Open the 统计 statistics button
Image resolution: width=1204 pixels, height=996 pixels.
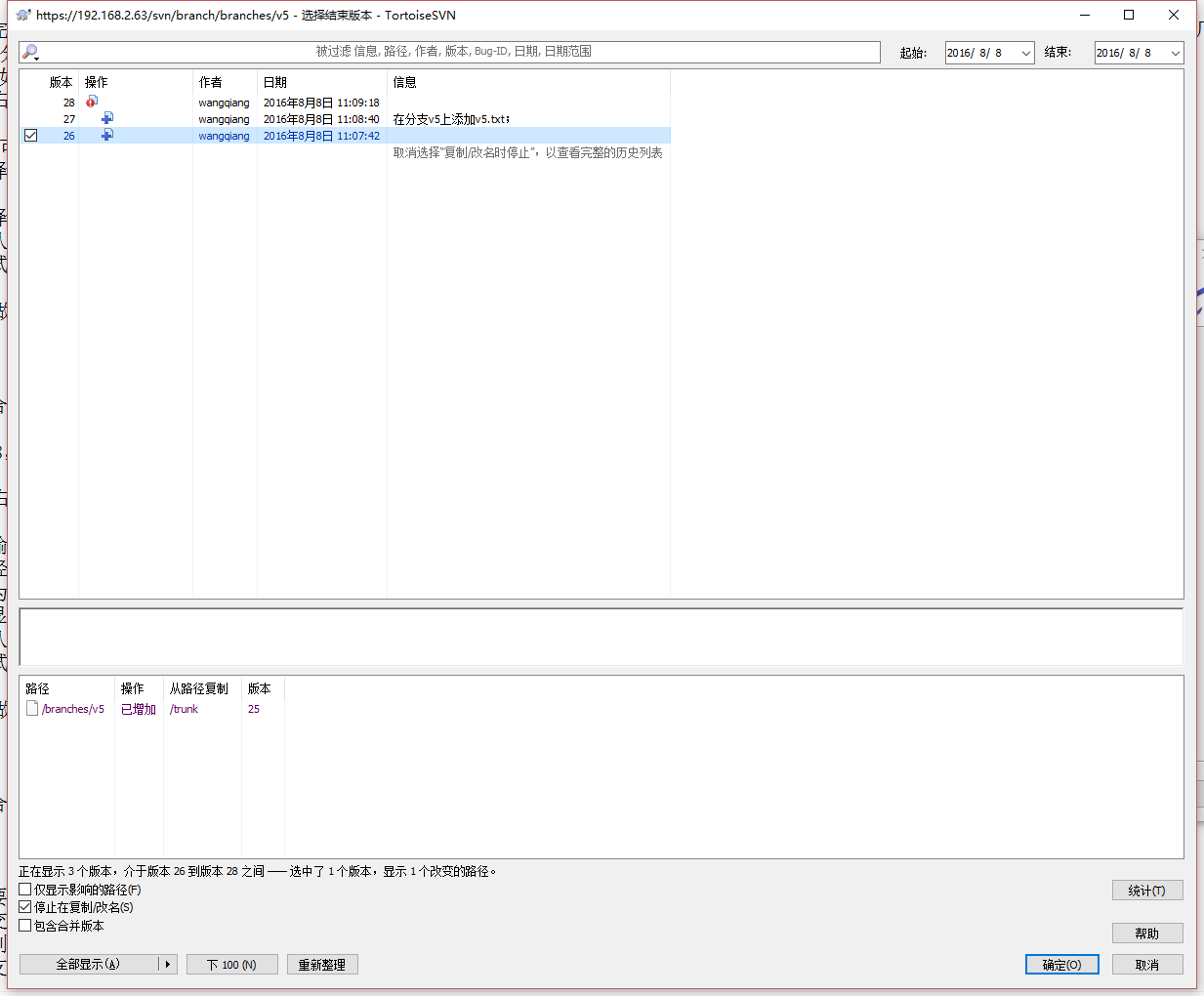point(1146,891)
